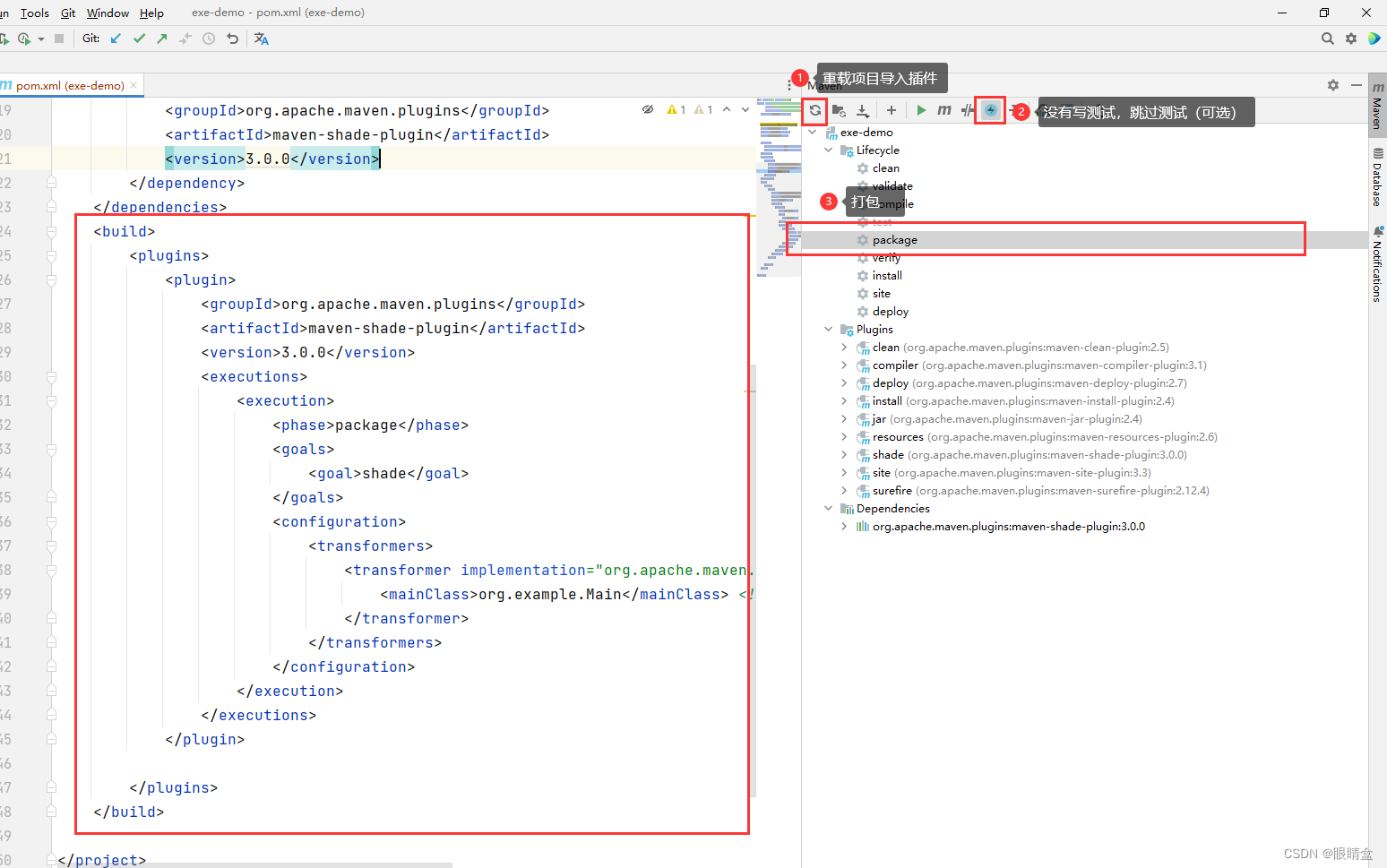The image size is (1387, 868).
Task: Collapse the Plugins node
Action: pos(829,329)
